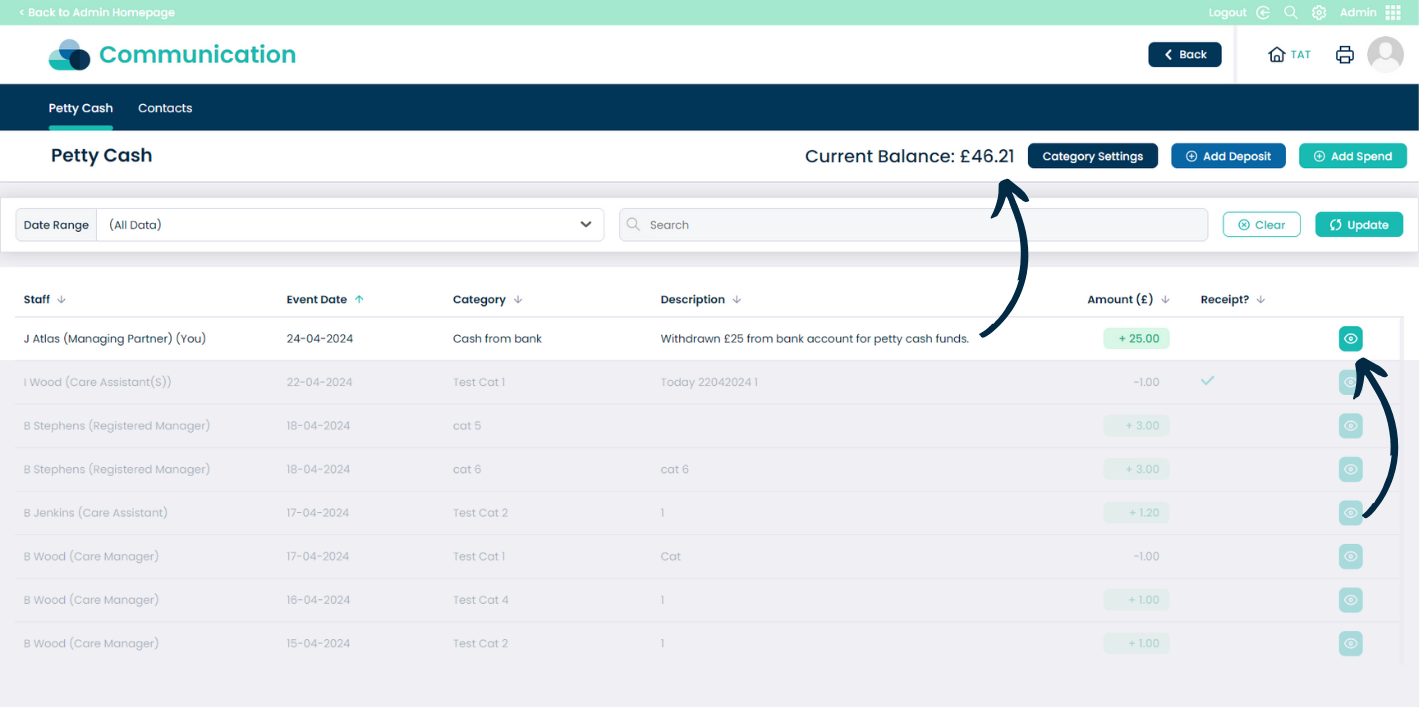Image resolution: width=1422 pixels, height=709 pixels.
Task: Sort by Description column arrow
Action: coord(737,300)
